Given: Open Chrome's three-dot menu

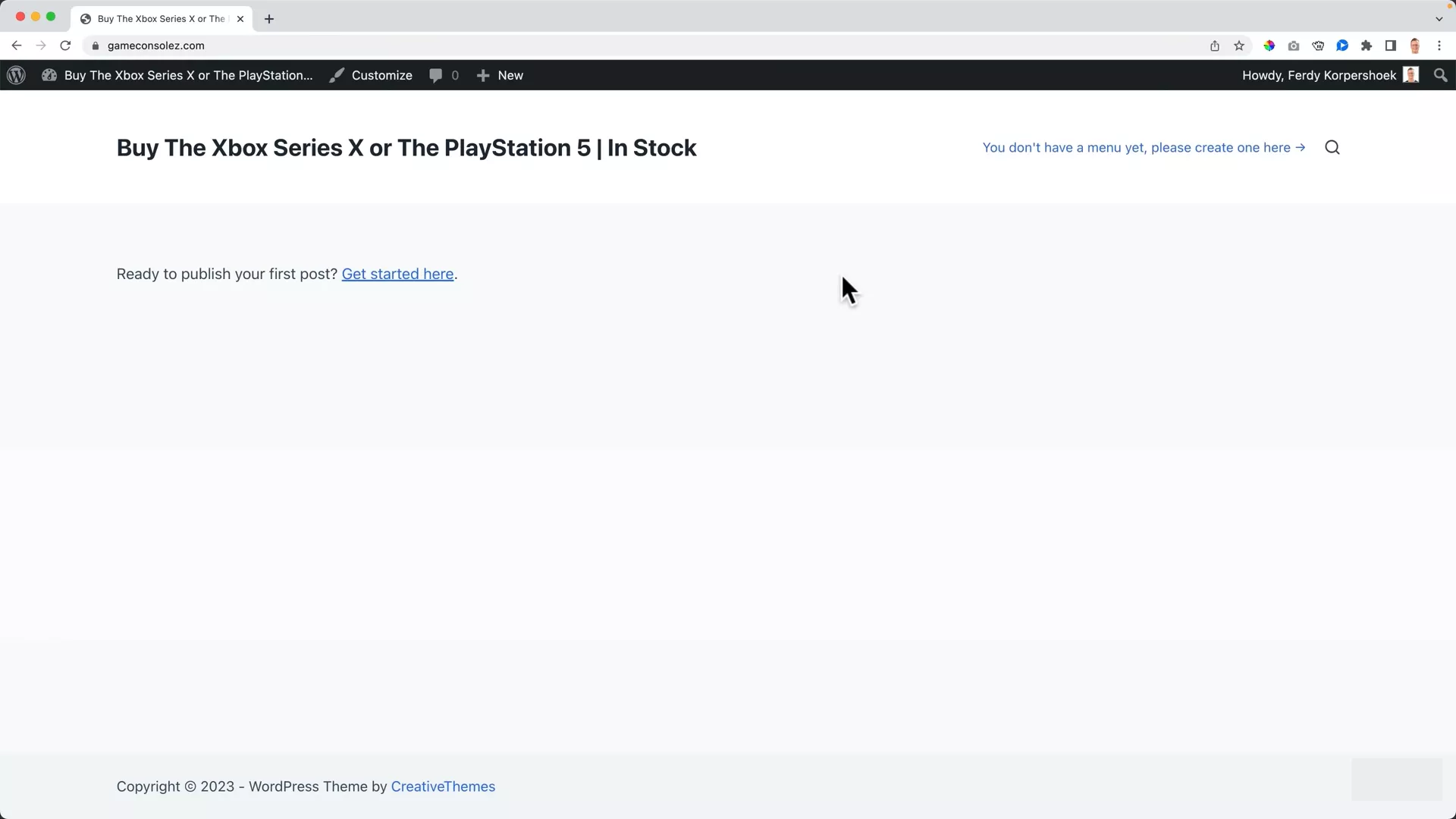Looking at the screenshot, I should pos(1440,45).
